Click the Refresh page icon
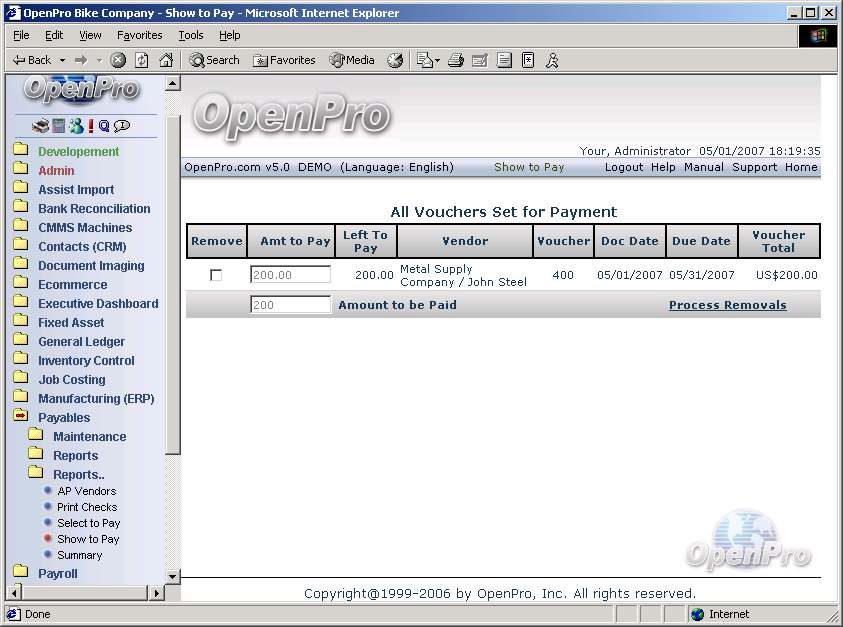The width and height of the screenshot is (843, 627). pos(142,60)
